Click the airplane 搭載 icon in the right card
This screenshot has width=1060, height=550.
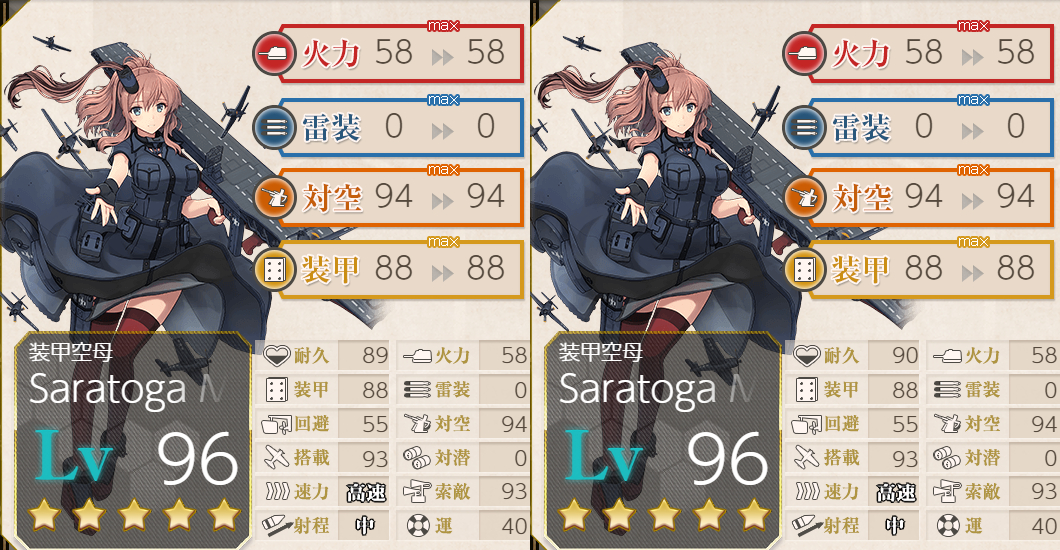pyautogui.click(x=806, y=457)
